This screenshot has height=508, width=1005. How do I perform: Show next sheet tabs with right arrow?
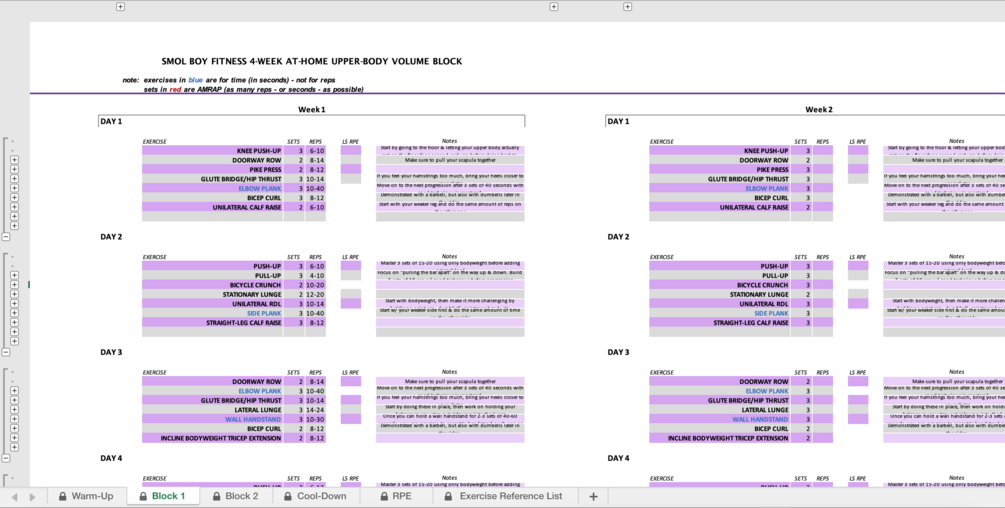(32, 496)
